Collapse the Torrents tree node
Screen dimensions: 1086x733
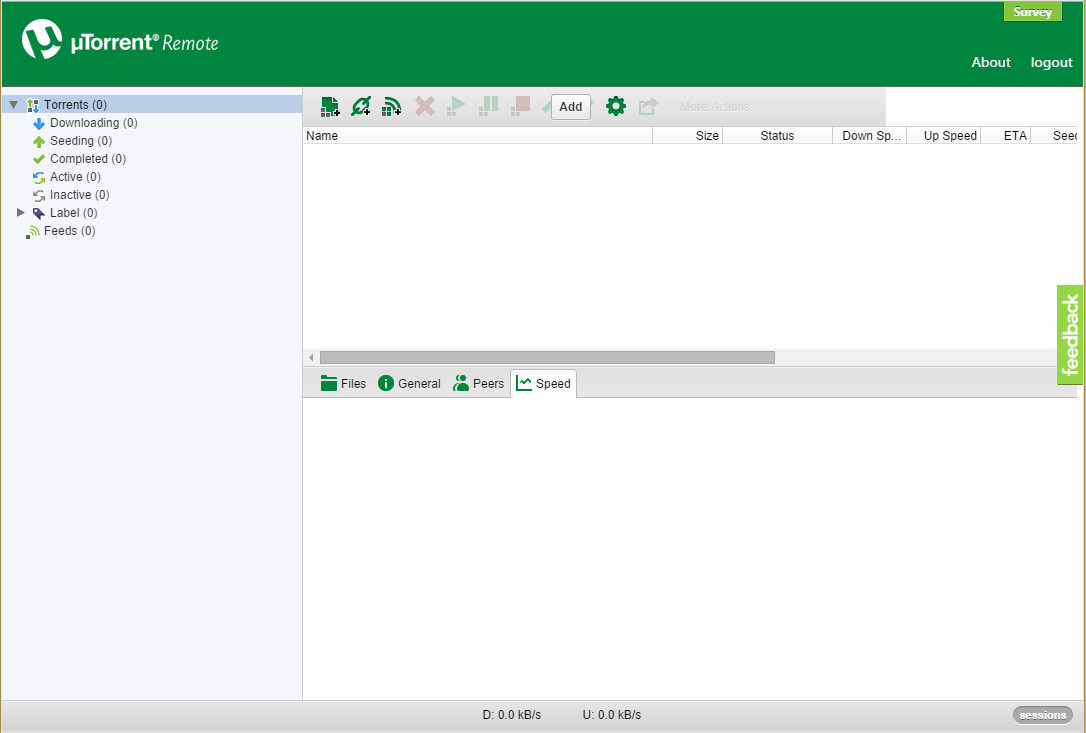[14, 105]
